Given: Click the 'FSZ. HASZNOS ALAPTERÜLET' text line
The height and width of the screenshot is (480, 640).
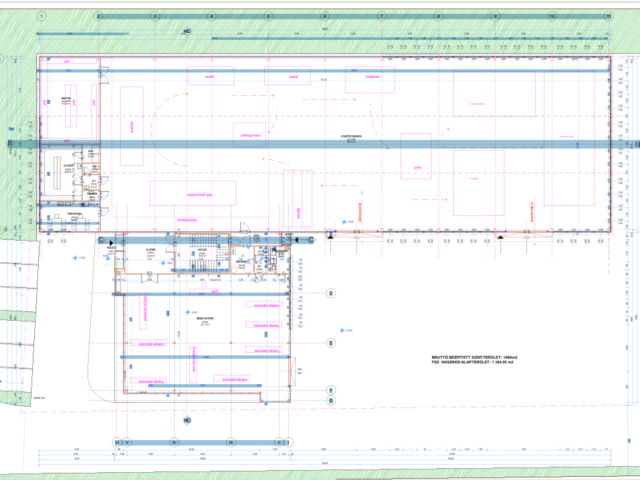Looking at the screenshot, I should point(474,362).
